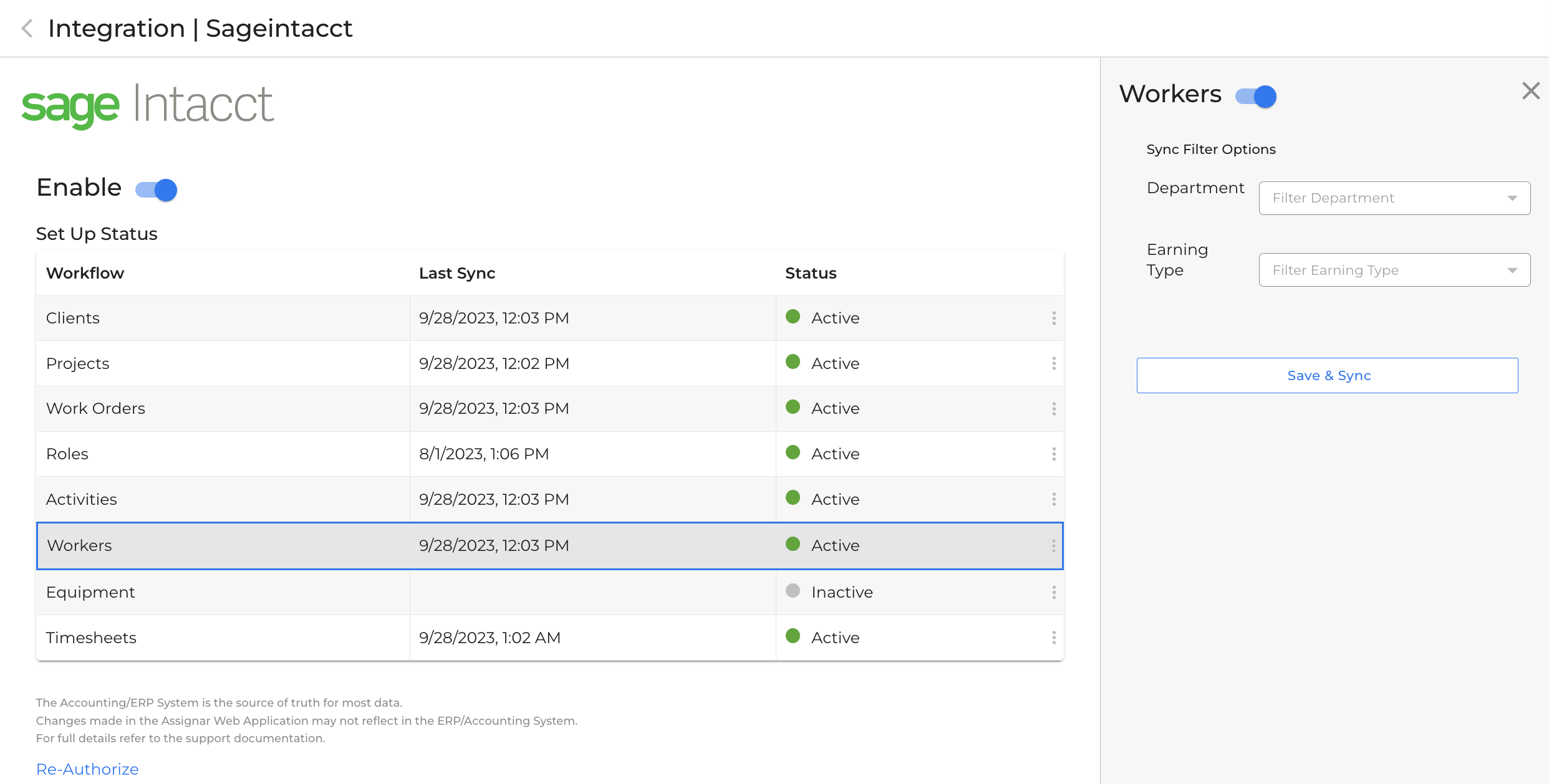Click the Save & Sync button
Viewport: 1549px width, 784px height.
coord(1327,376)
